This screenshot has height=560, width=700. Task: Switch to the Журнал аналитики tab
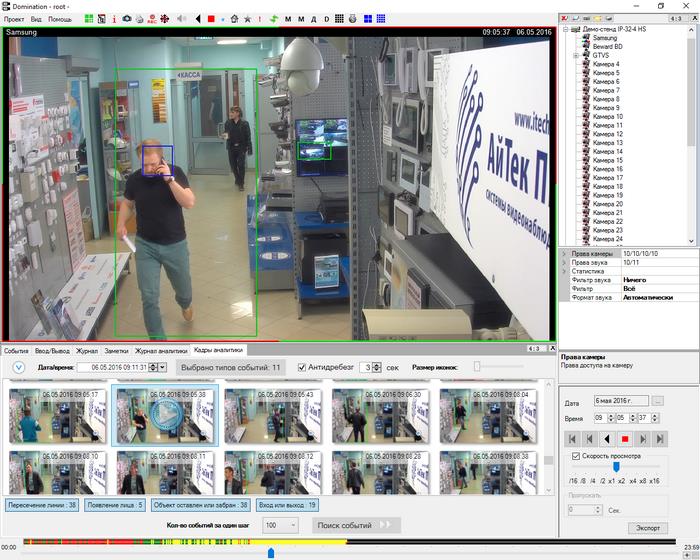coord(161,351)
